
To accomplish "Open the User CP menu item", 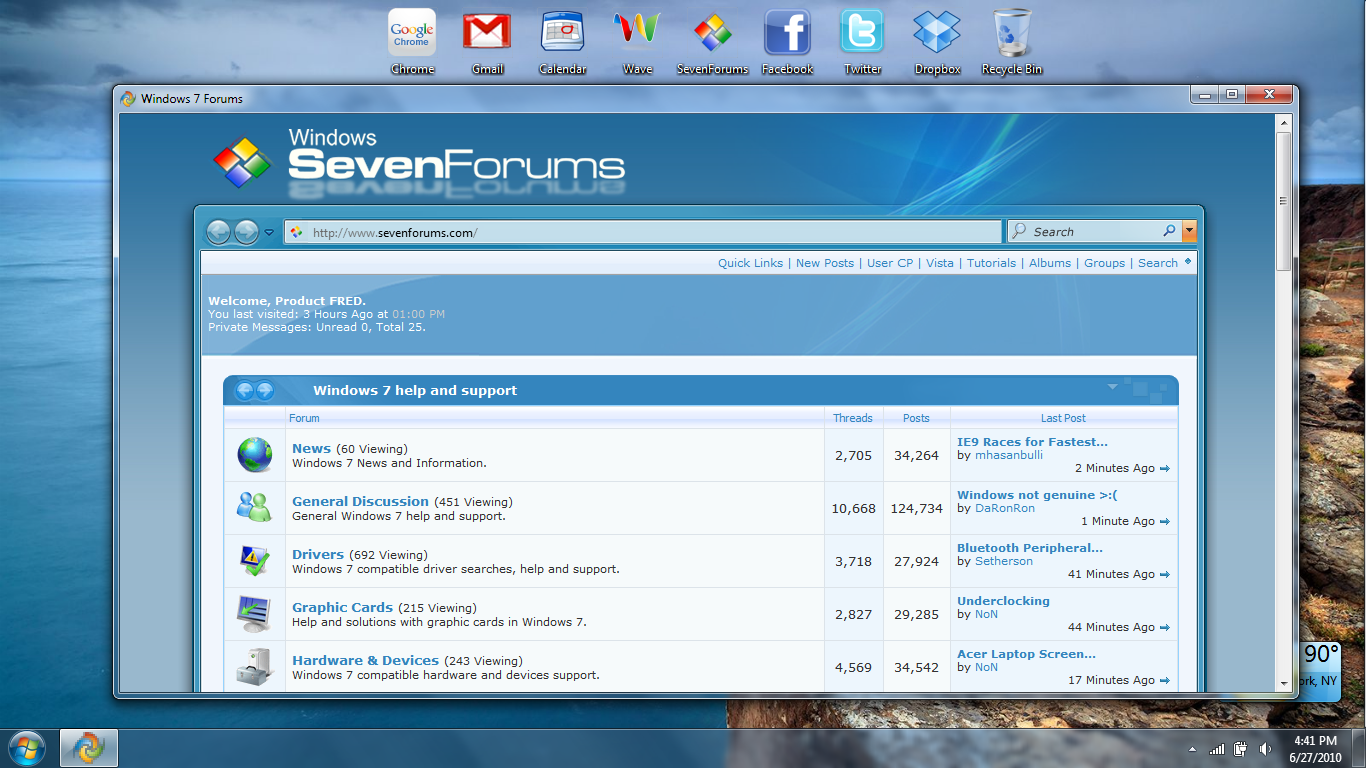I will click(x=890, y=263).
